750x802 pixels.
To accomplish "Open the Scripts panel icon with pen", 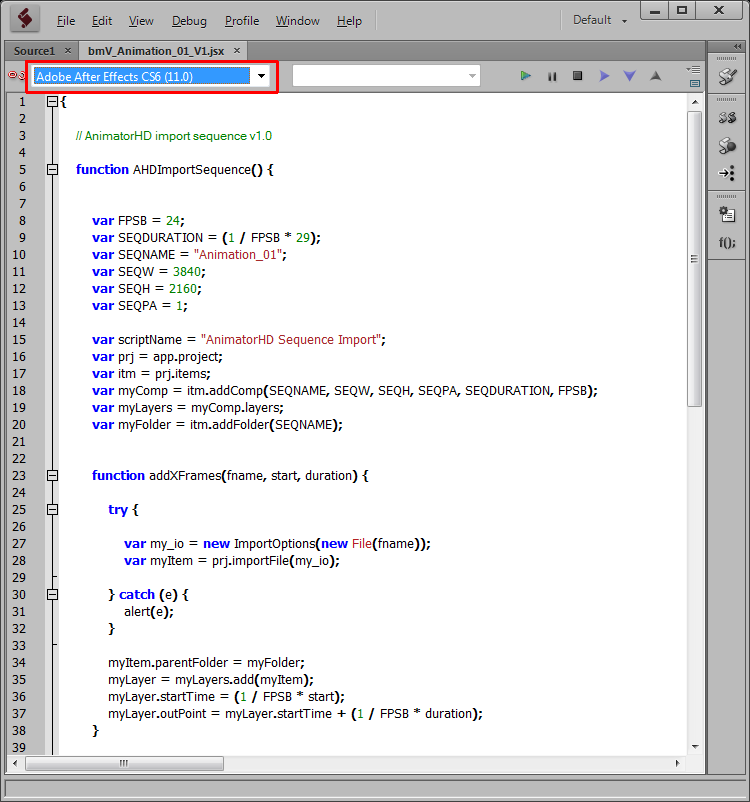I will coord(727,77).
